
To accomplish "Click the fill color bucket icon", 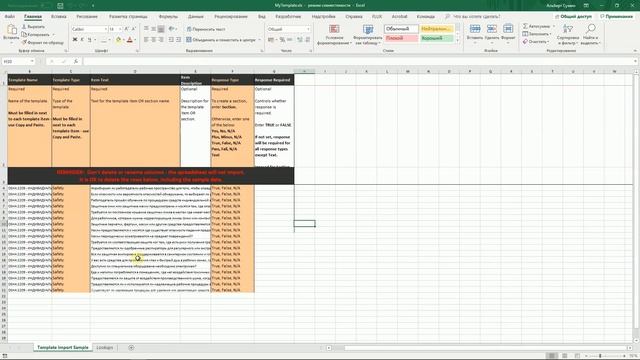I will (x=118, y=40).
